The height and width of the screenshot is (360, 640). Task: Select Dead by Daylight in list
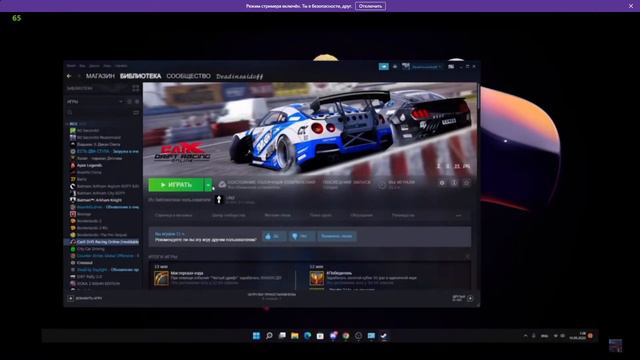pyautogui.click(x=104, y=270)
